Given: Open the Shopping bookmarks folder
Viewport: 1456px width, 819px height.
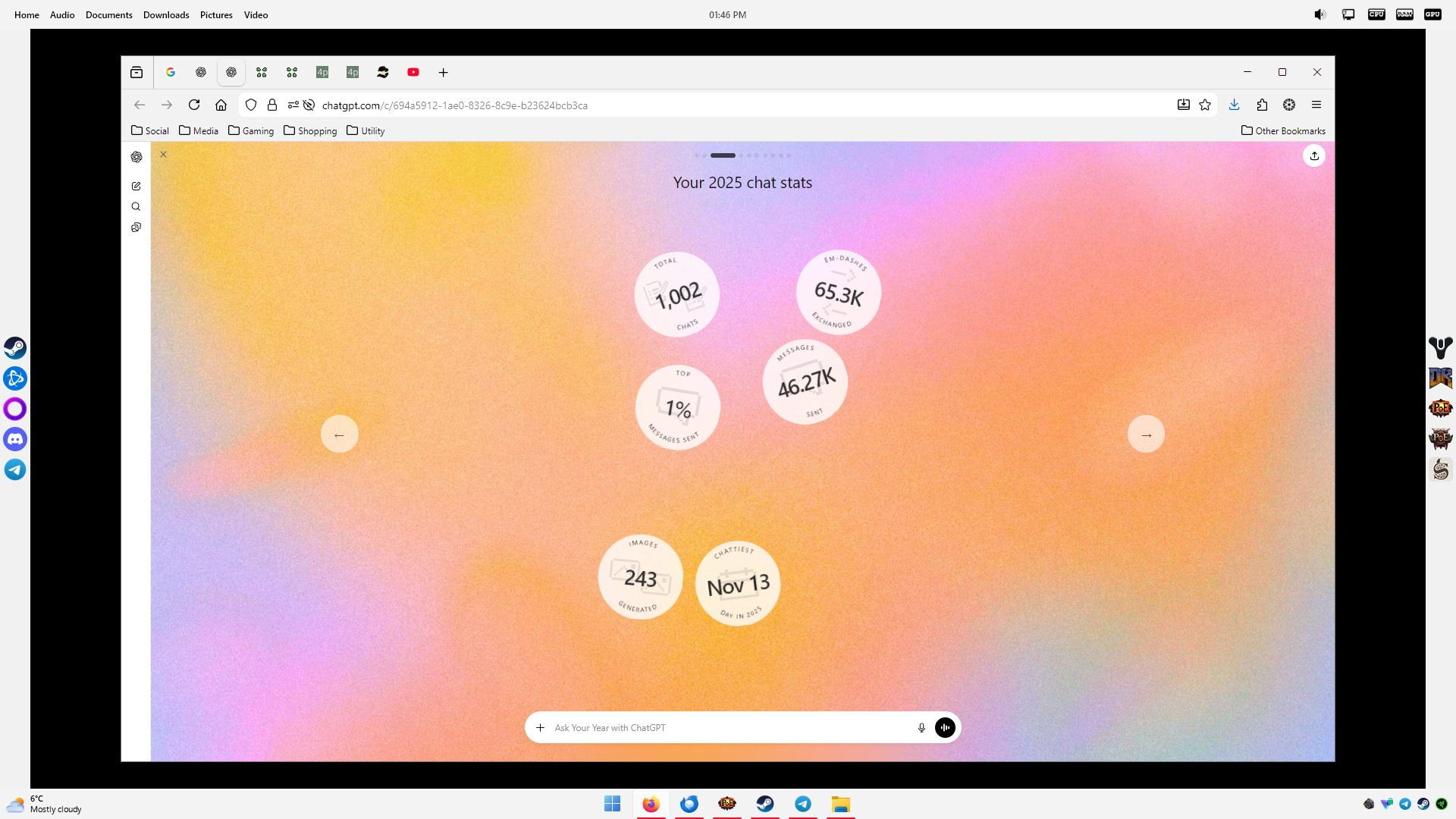Looking at the screenshot, I should [310, 130].
